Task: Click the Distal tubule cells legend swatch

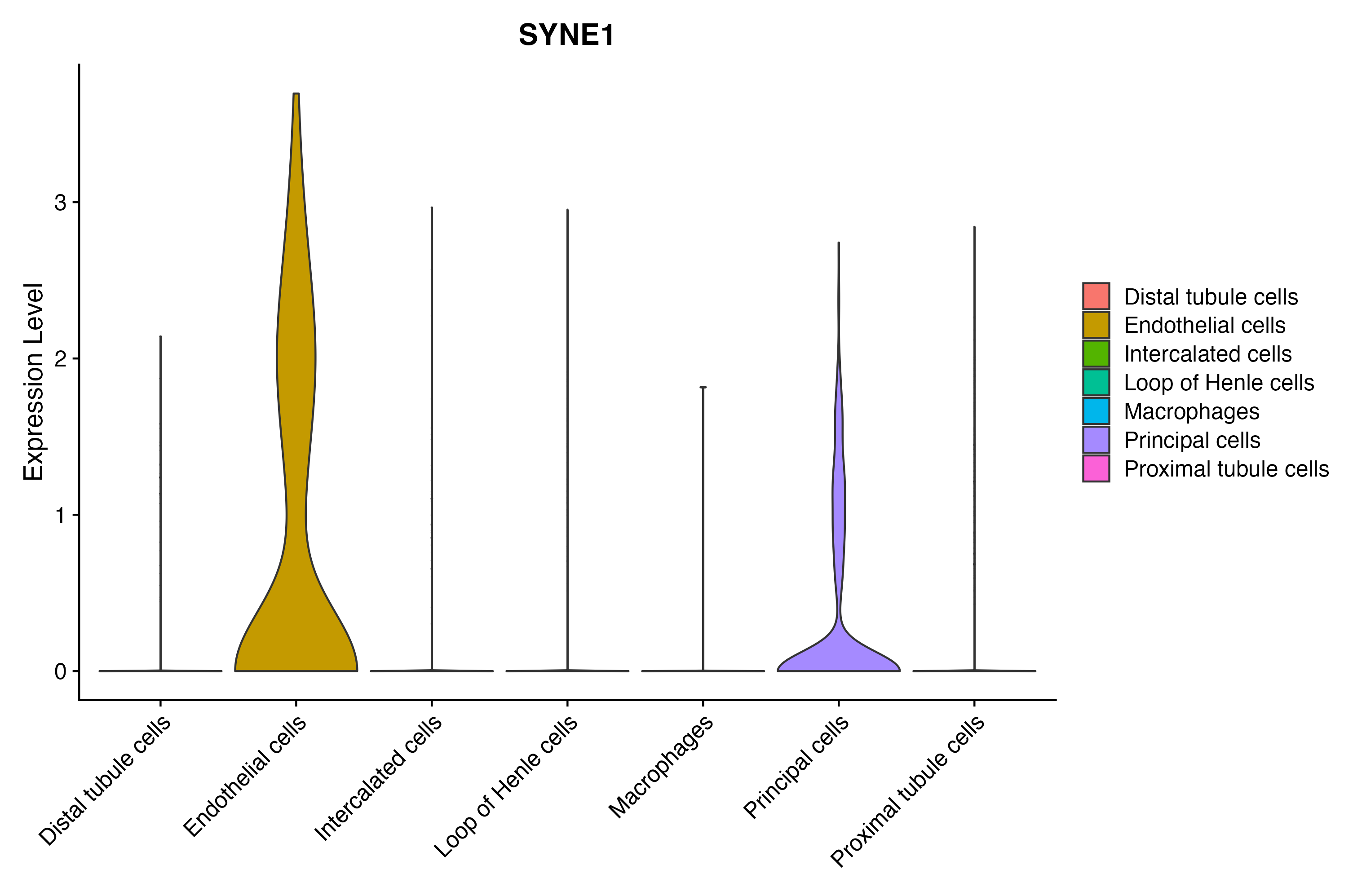Action: (x=1095, y=296)
